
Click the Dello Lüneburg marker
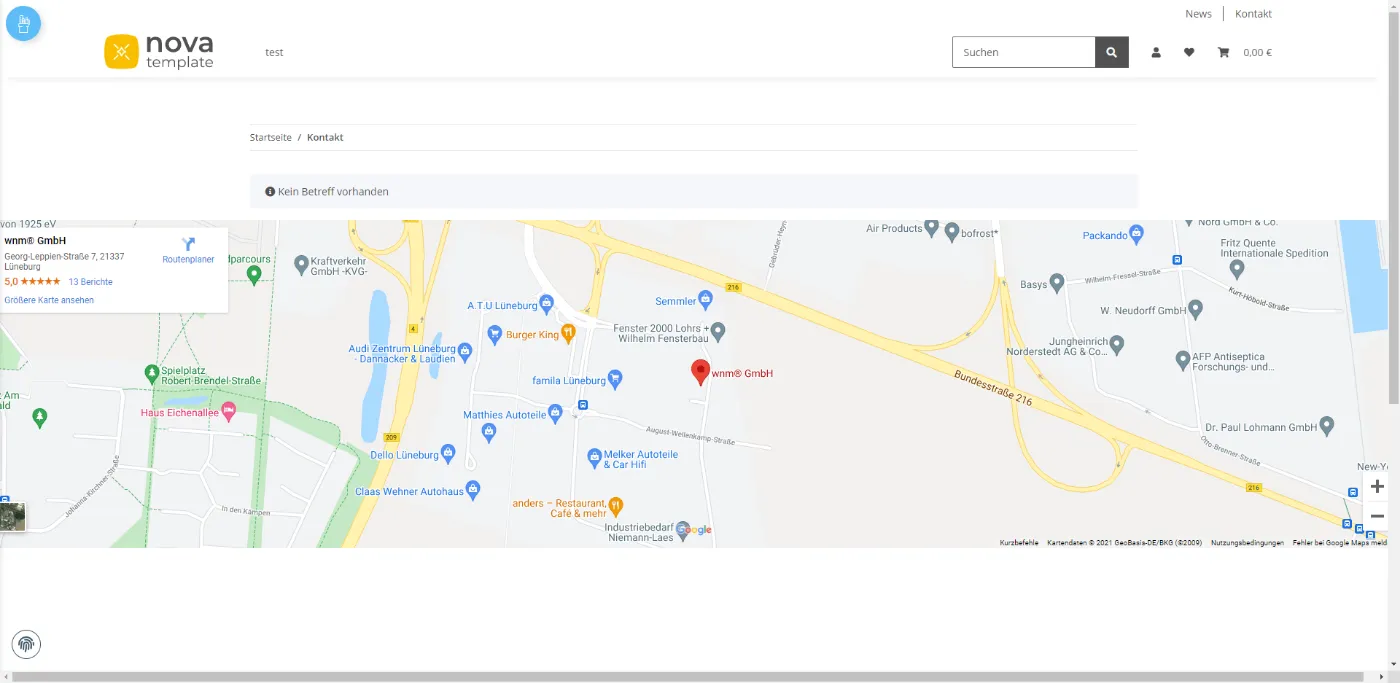tap(448, 453)
